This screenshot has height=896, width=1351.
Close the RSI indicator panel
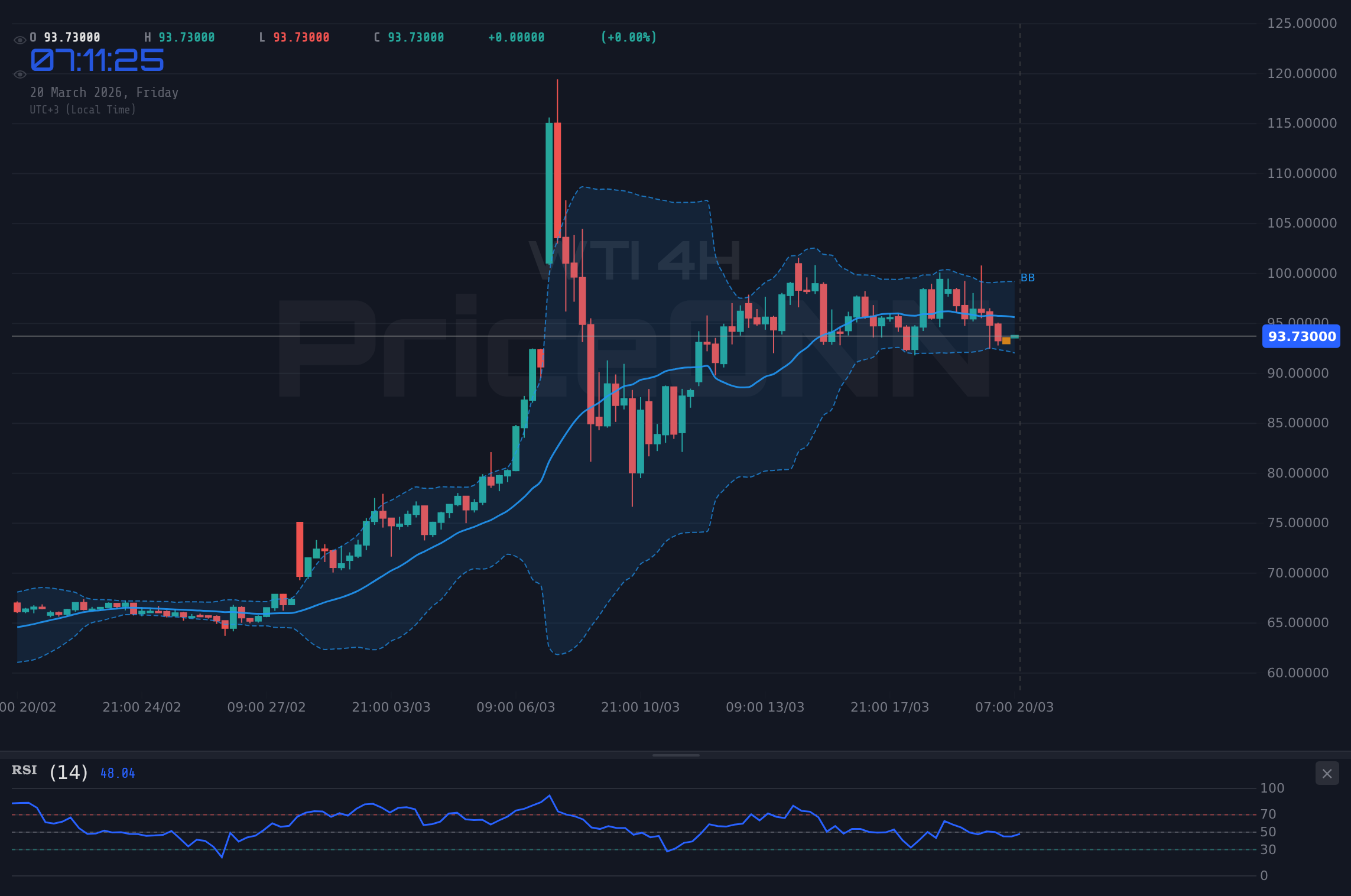tap(1327, 773)
